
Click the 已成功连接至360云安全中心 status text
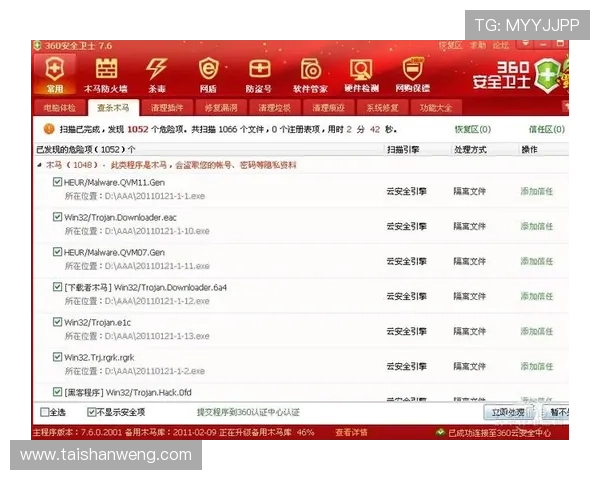tap(500, 433)
